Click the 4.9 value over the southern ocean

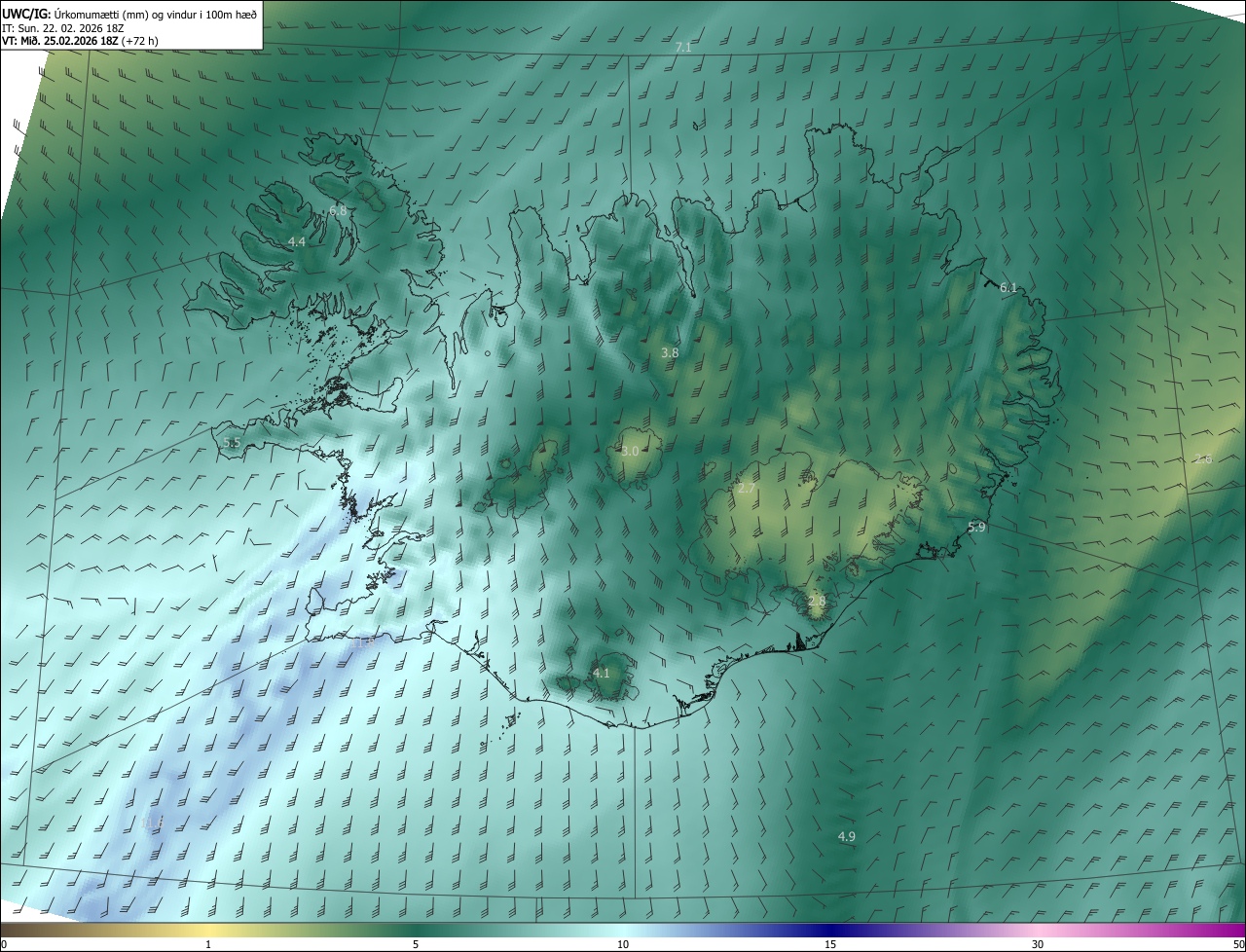[x=847, y=836]
